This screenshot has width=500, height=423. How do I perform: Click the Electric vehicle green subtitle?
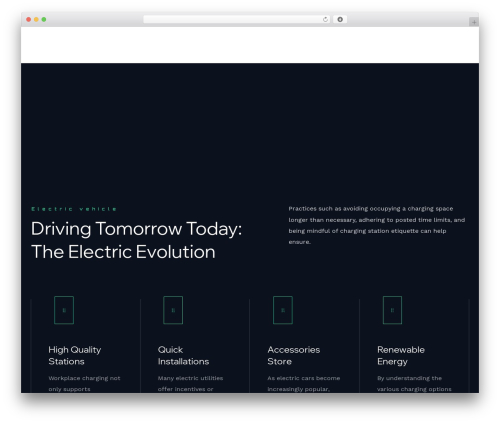pyautogui.click(x=74, y=209)
